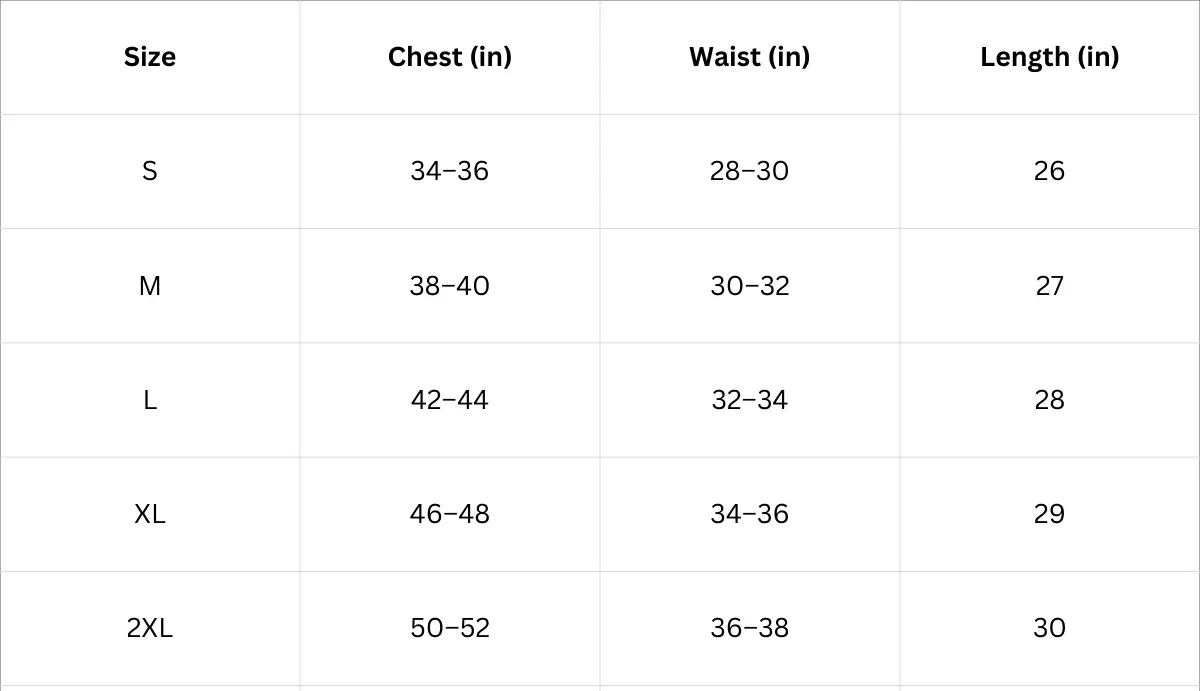Click the length value 28
This screenshot has width=1200, height=691.
[x=1050, y=400]
